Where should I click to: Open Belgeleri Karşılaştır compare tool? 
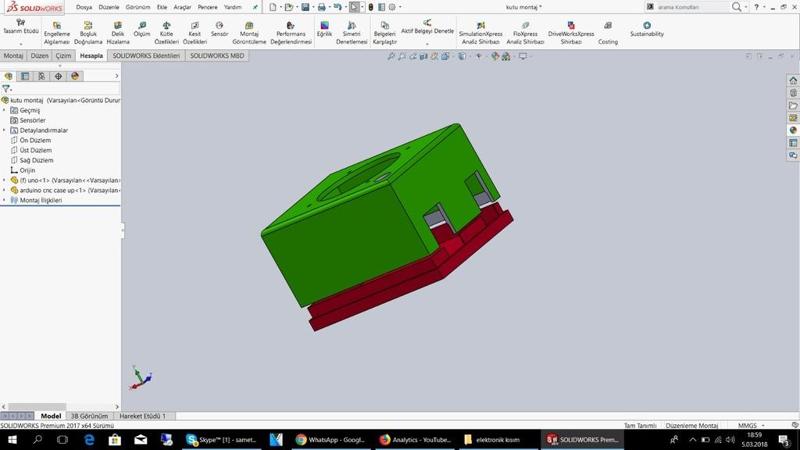click(x=385, y=33)
